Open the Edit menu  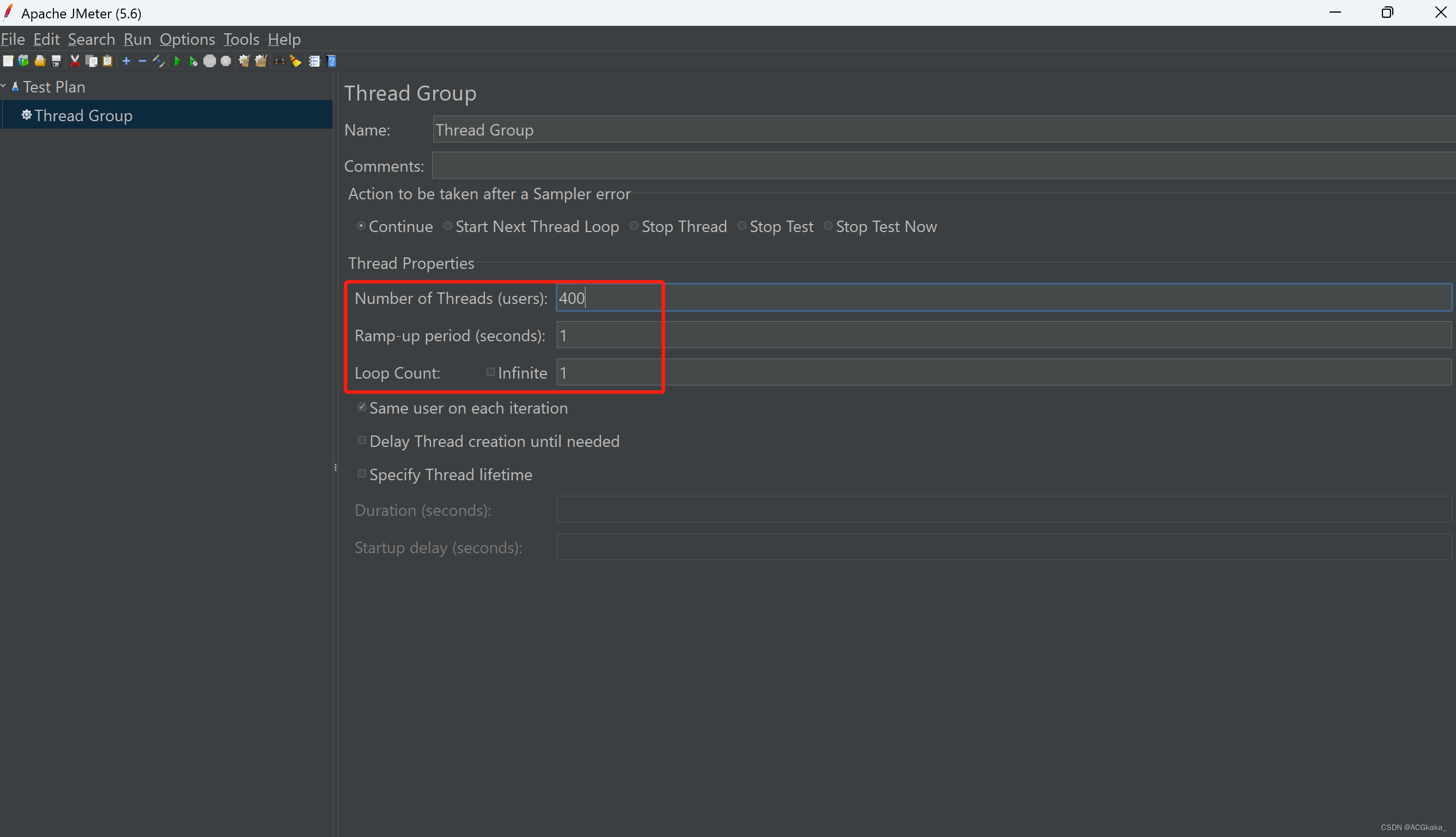[x=47, y=39]
